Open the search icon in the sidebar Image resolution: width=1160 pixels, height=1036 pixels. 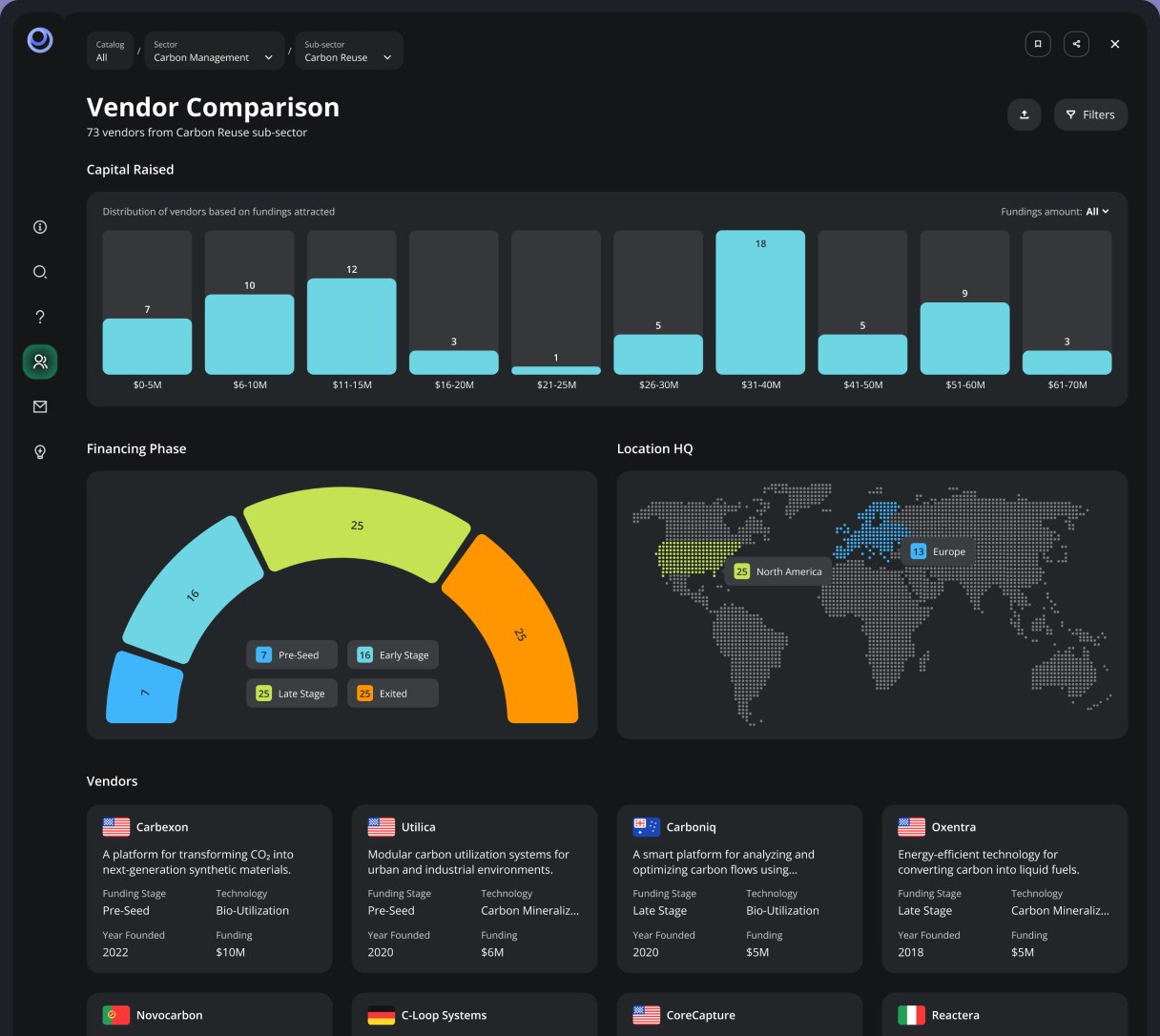40,272
